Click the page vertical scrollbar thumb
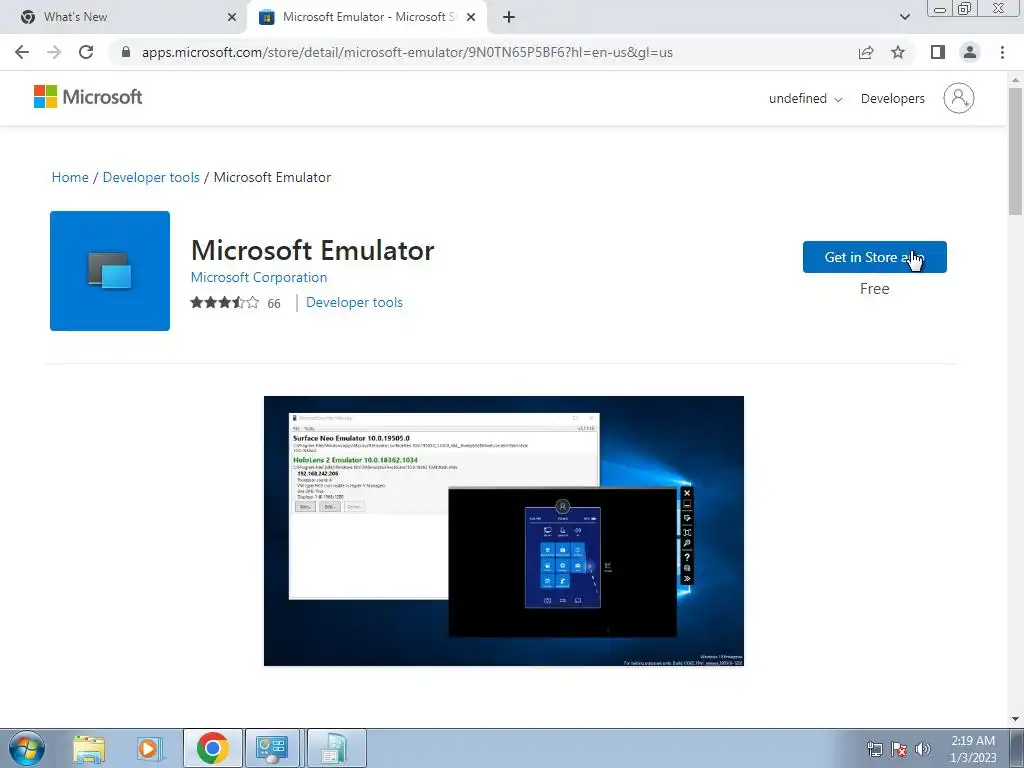This screenshot has width=1024, height=768. pyautogui.click(x=1015, y=151)
